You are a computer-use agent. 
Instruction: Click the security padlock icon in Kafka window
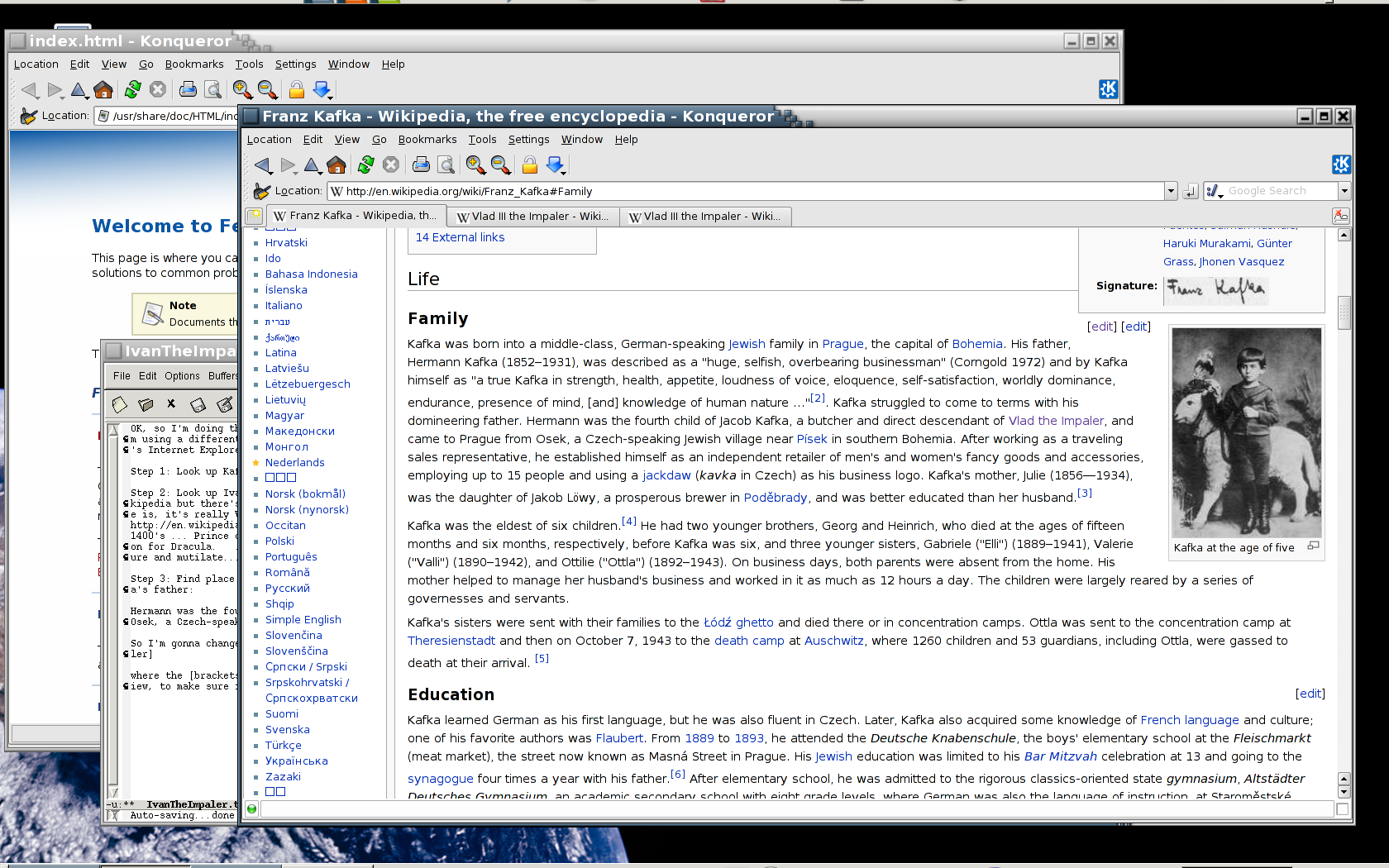530,165
